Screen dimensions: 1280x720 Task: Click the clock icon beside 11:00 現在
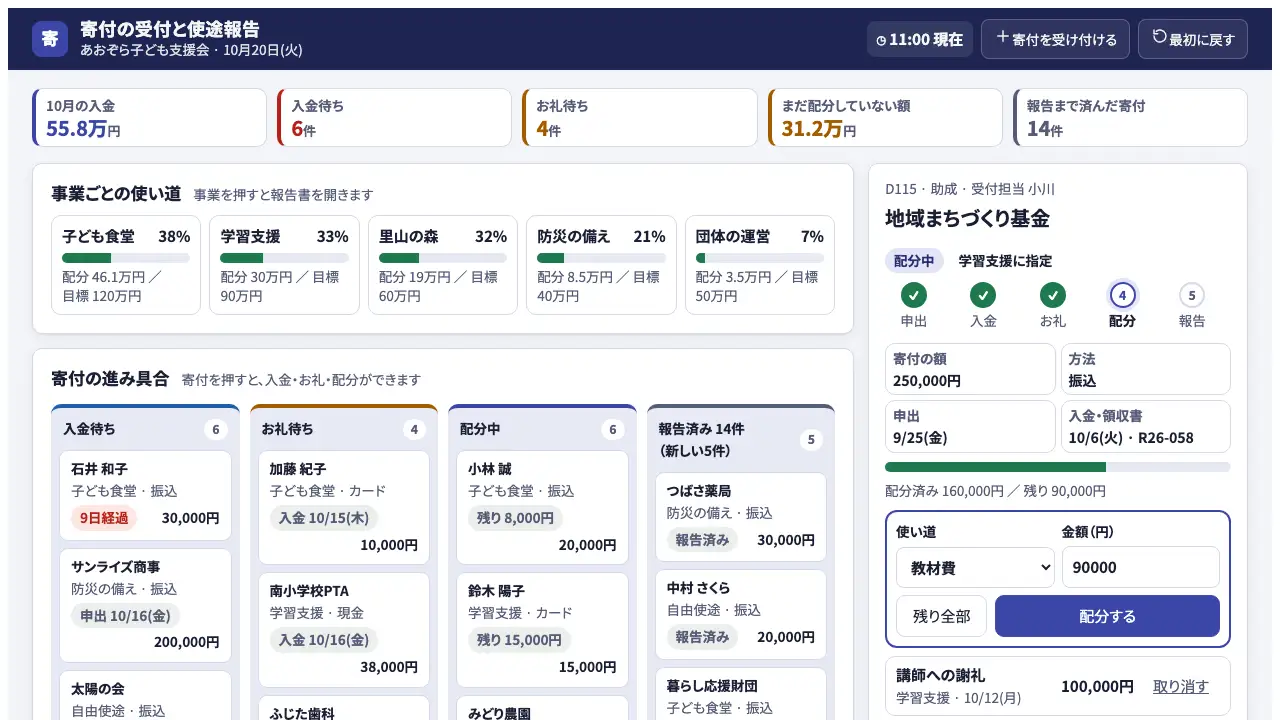881,40
